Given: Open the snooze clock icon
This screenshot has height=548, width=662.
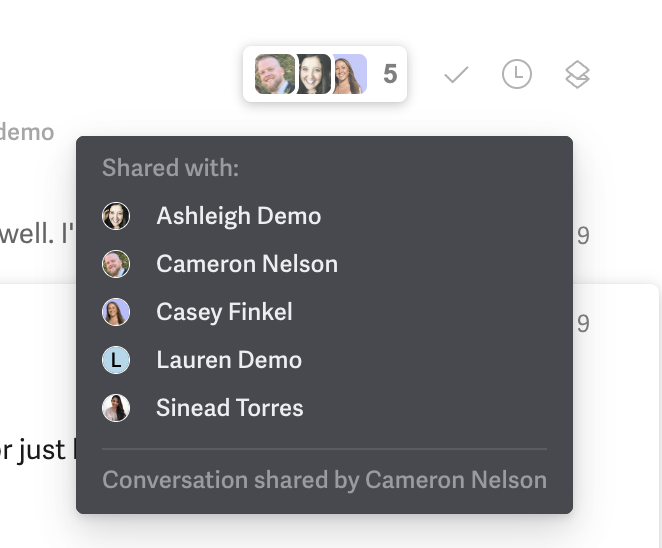Looking at the screenshot, I should click(x=517, y=74).
